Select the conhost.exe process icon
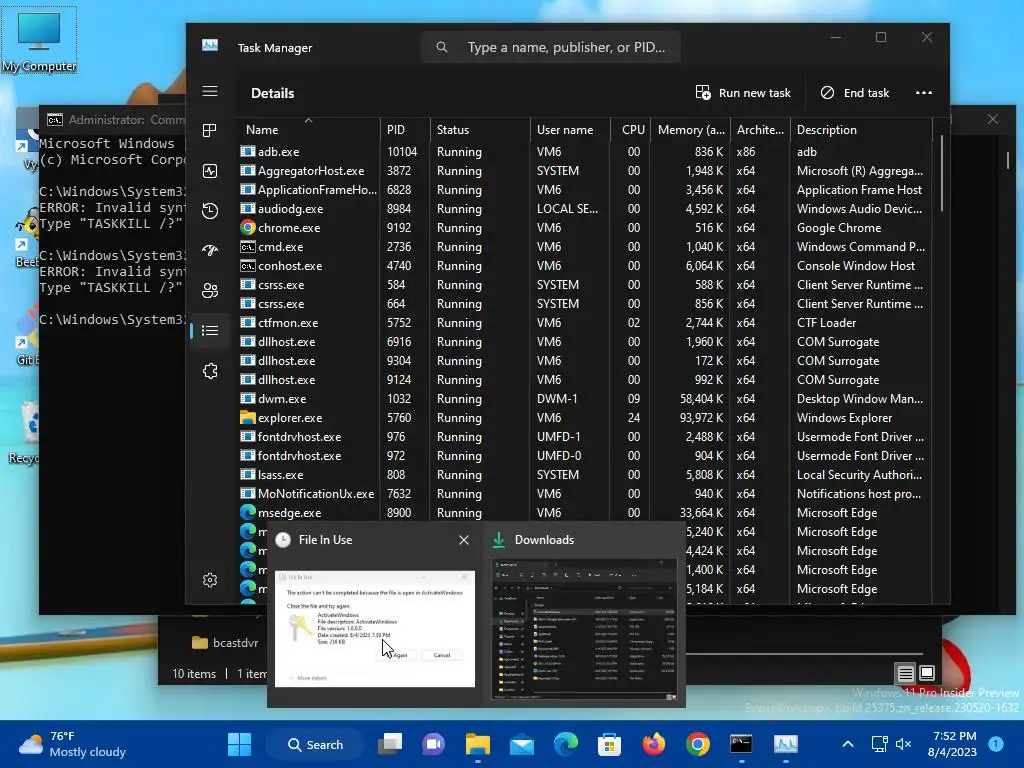The image size is (1024, 768). pos(248,266)
